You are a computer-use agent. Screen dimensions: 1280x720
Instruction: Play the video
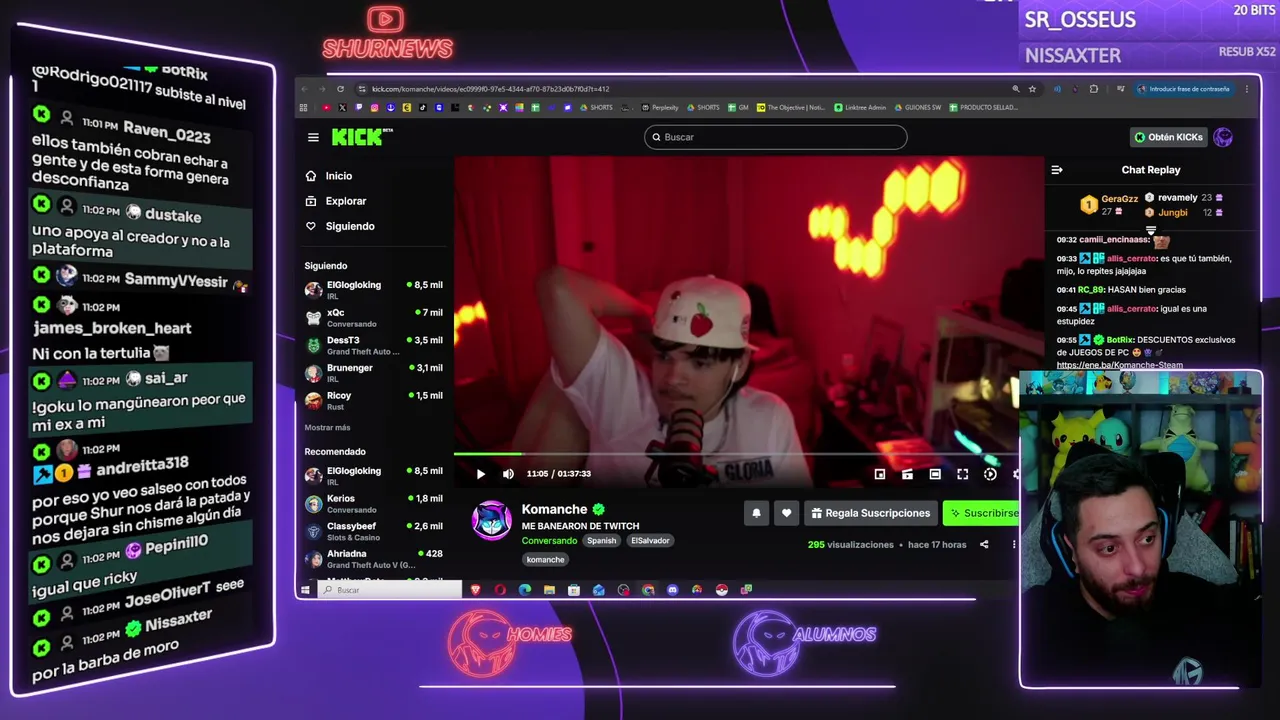[x=481, y=474]
